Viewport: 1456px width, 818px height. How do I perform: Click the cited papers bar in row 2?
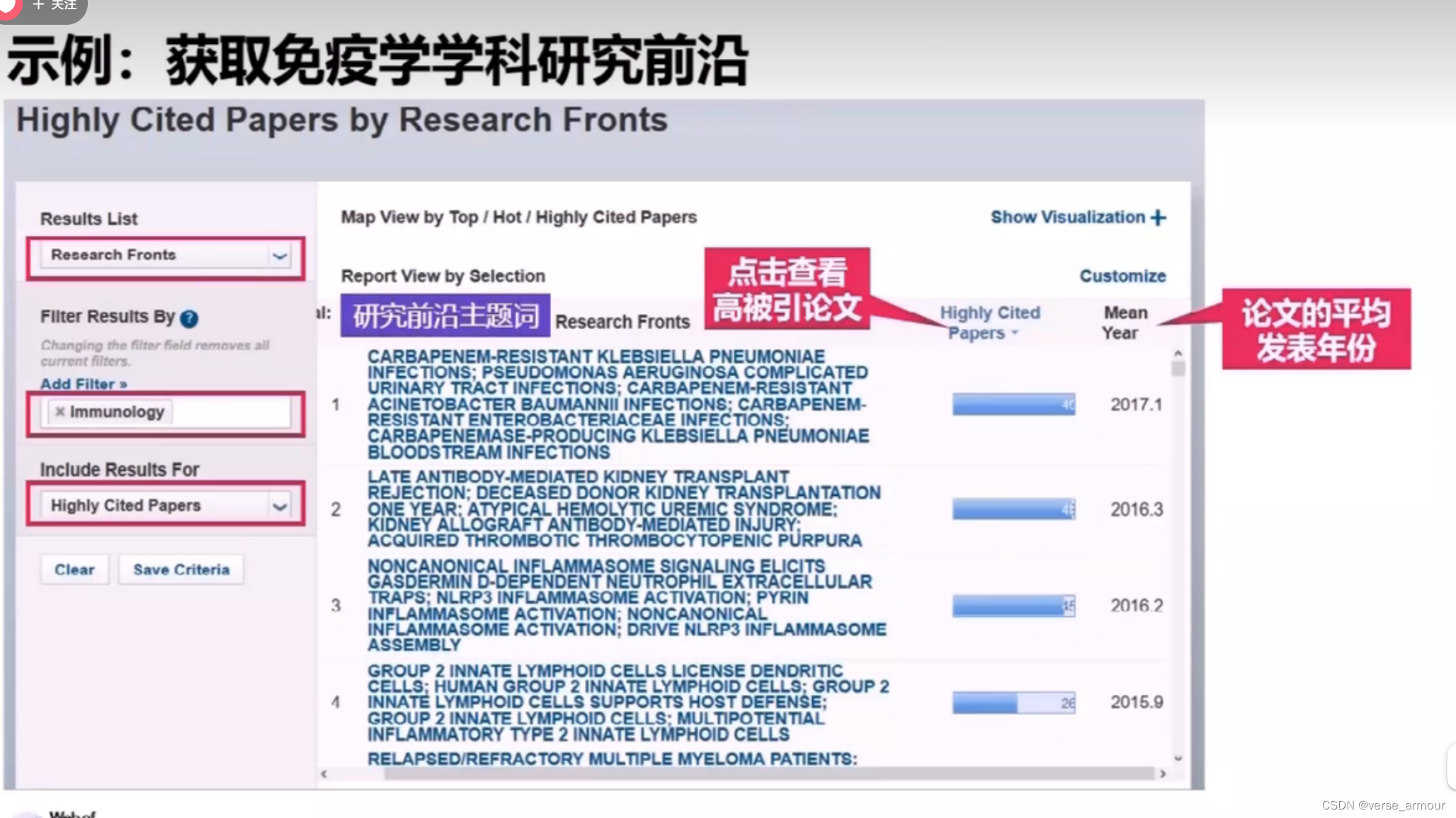click(x=1013, y=509)
